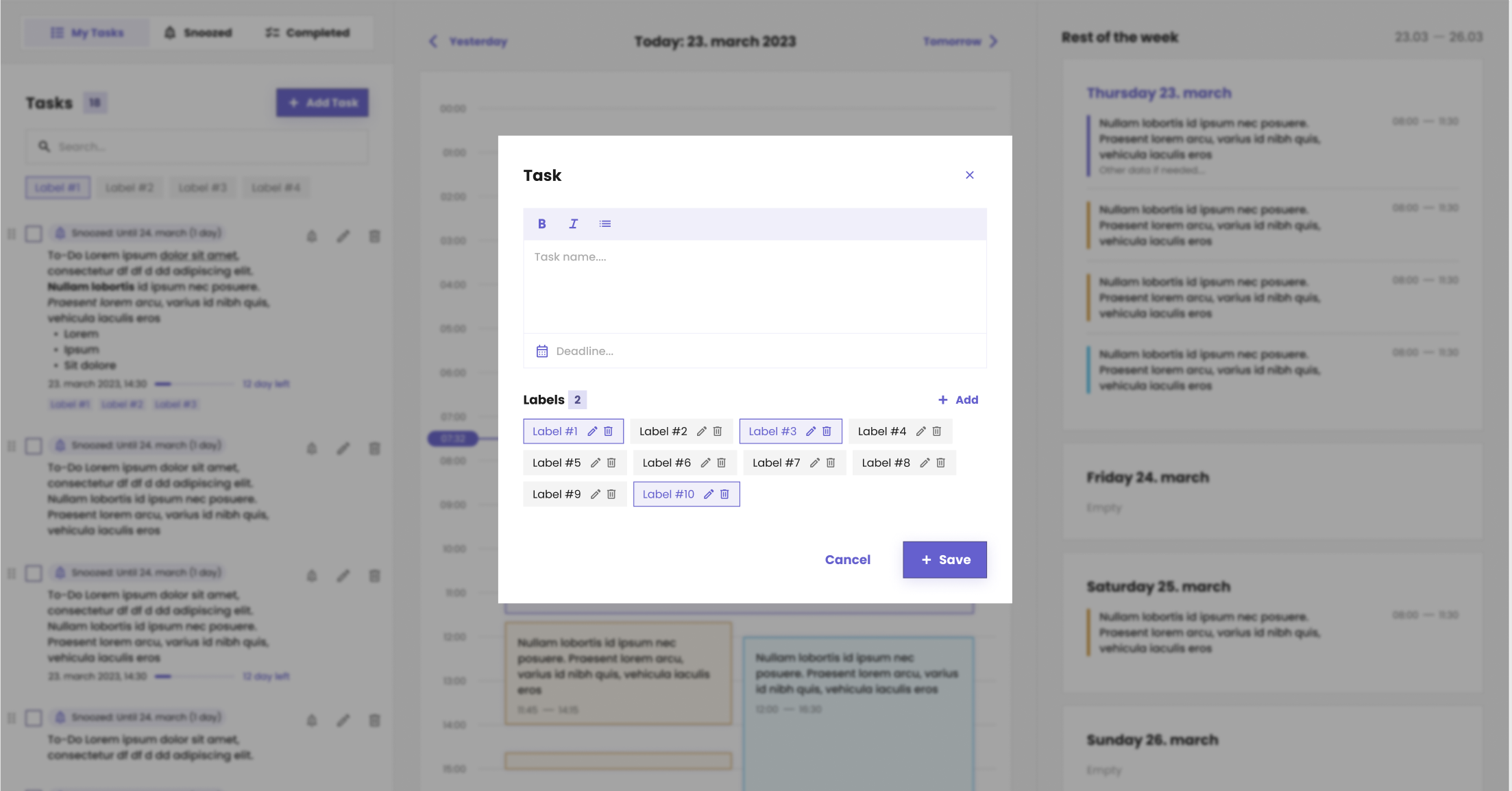Save the task

[944, 559]
